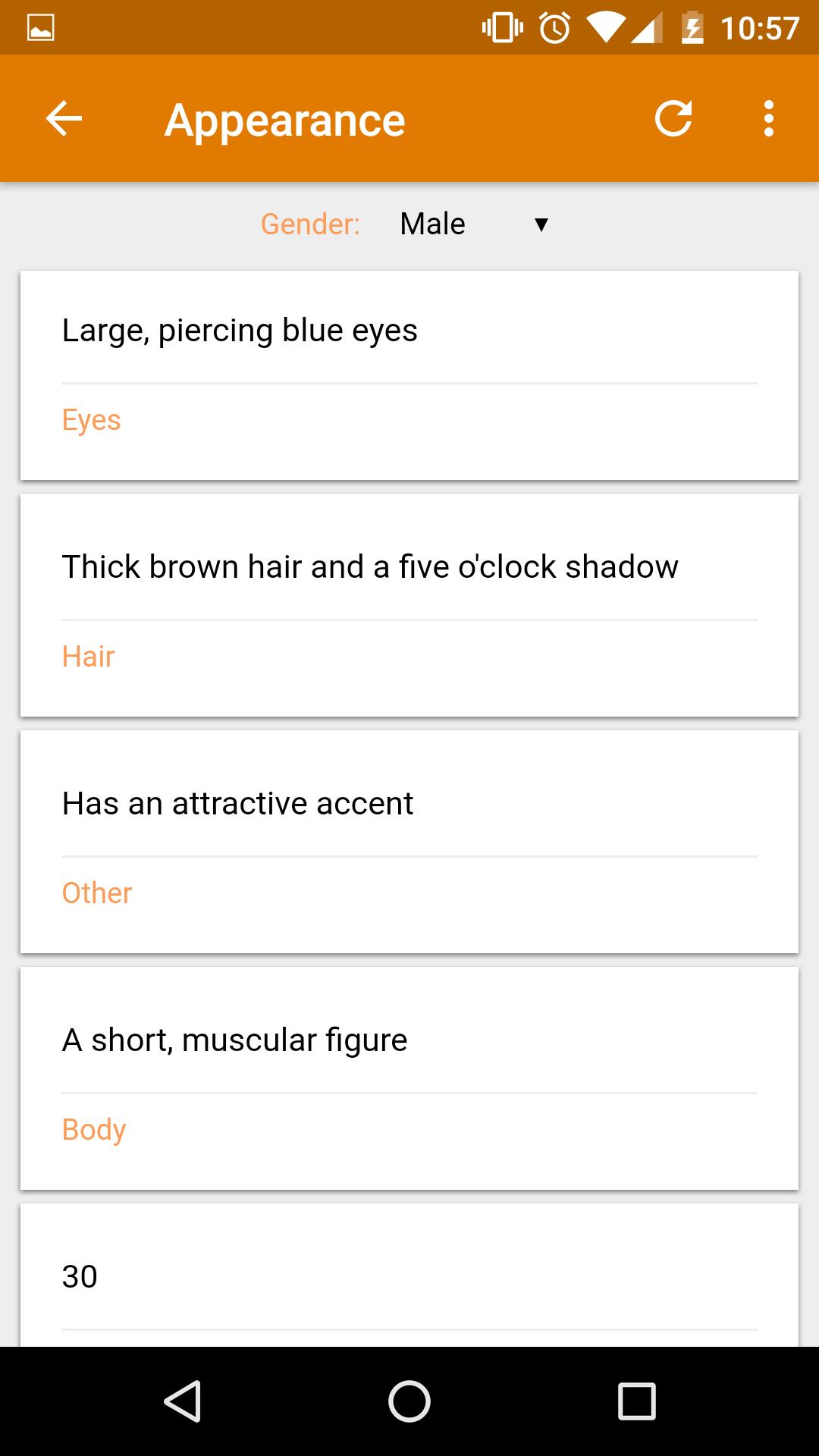
Task: Tap the Other category link
Action: click(x=96, y=893)
